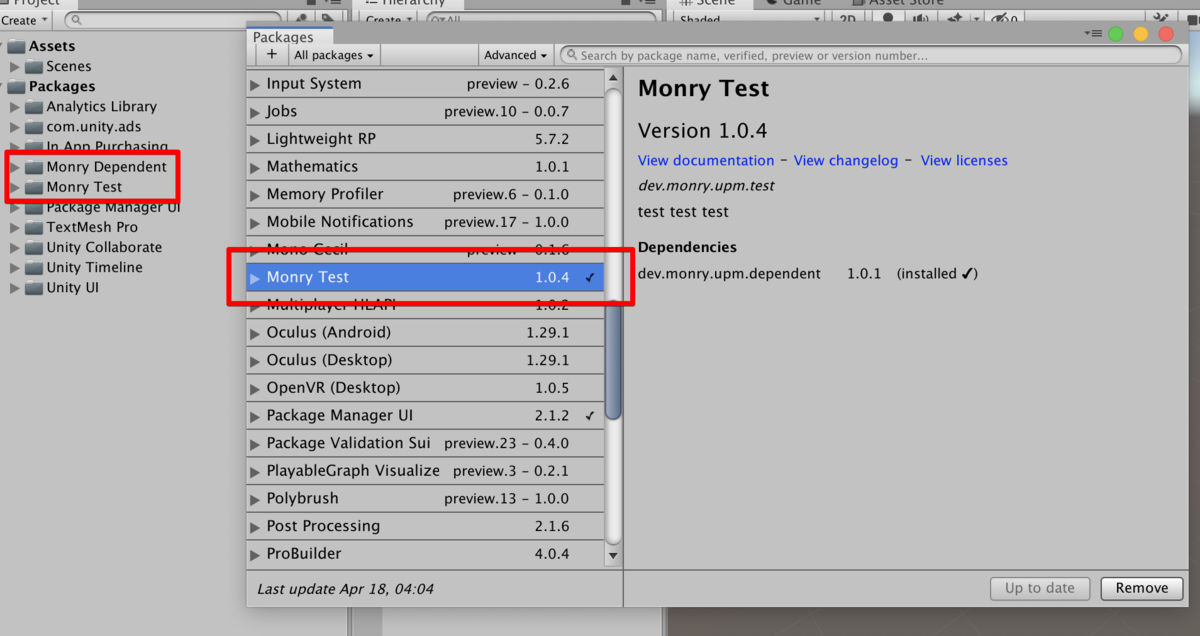
Task: Click the Last update Apr 18 status text
Action: click(x=346, y=589)
